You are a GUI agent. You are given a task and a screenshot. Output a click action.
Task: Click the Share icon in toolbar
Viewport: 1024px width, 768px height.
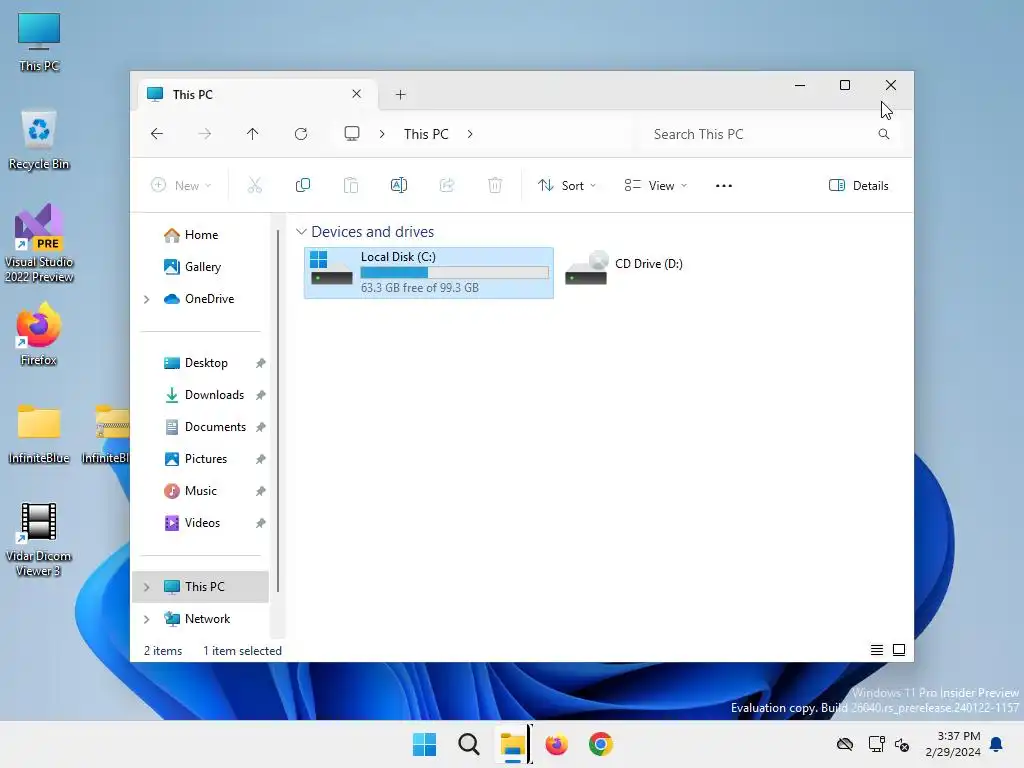tap(447, 185)
